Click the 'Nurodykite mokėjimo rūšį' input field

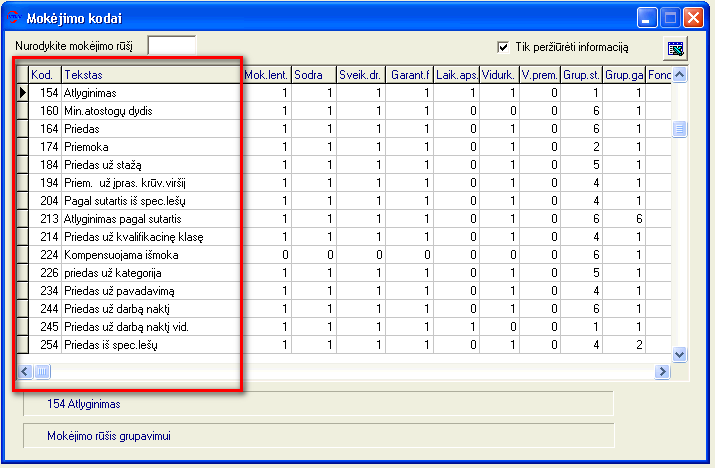point(172,46)
